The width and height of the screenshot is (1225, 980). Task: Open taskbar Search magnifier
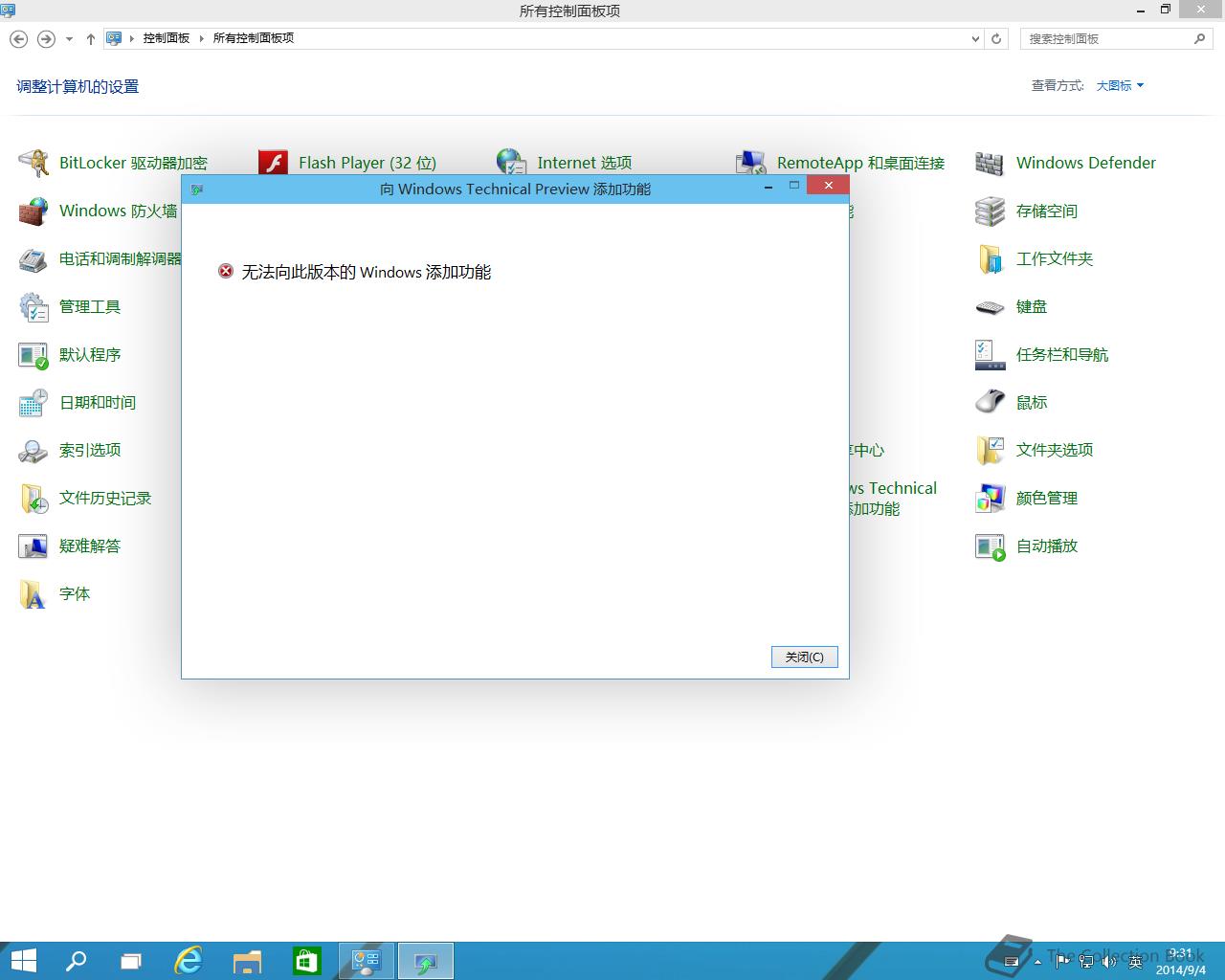click(75, 961)
